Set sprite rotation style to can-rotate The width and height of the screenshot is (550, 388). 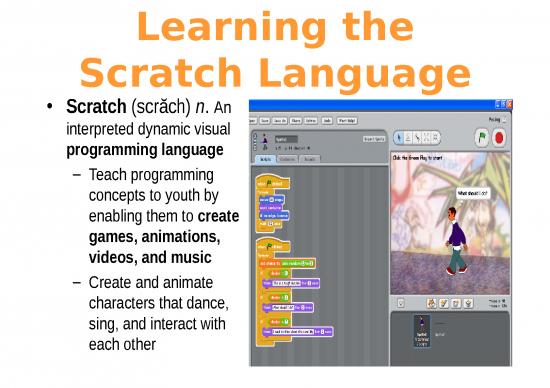tap(255, 135)
